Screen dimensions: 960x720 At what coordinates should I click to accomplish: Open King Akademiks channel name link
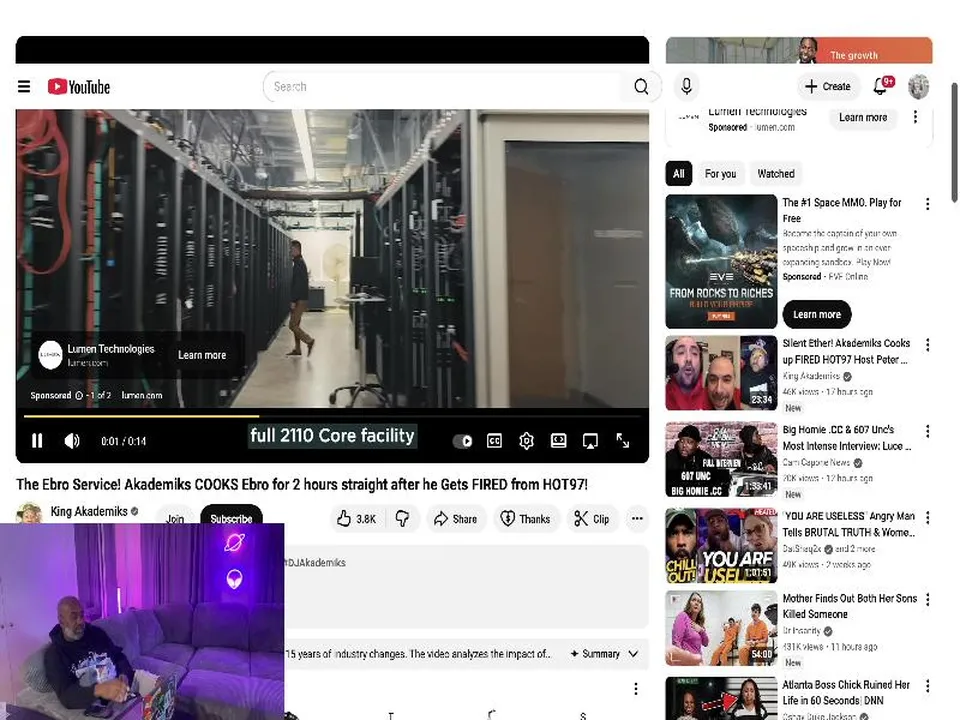pyautogui.click(x=89, y=511)
